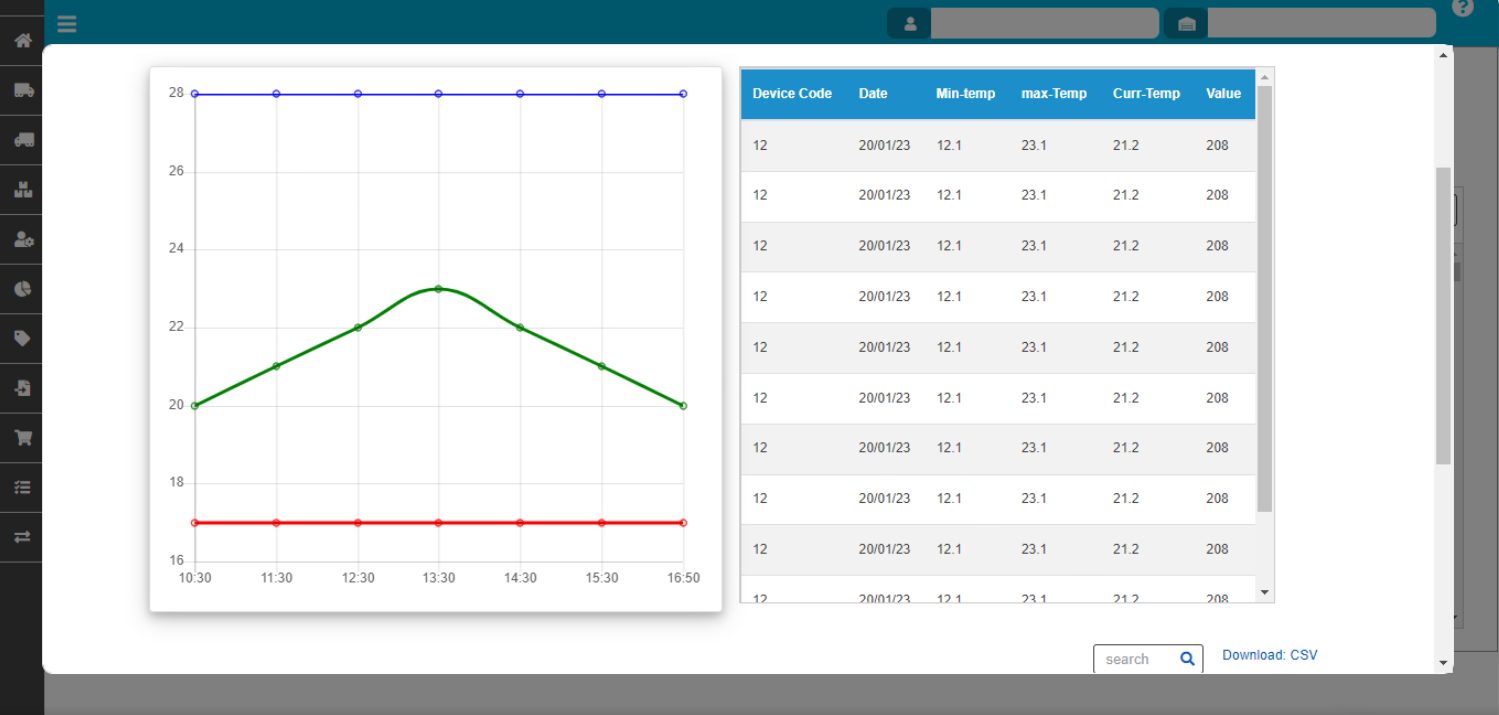Screen dimensions: 1499x715
Task: Click the home icon in sidebar
Action: pos(22,41)
